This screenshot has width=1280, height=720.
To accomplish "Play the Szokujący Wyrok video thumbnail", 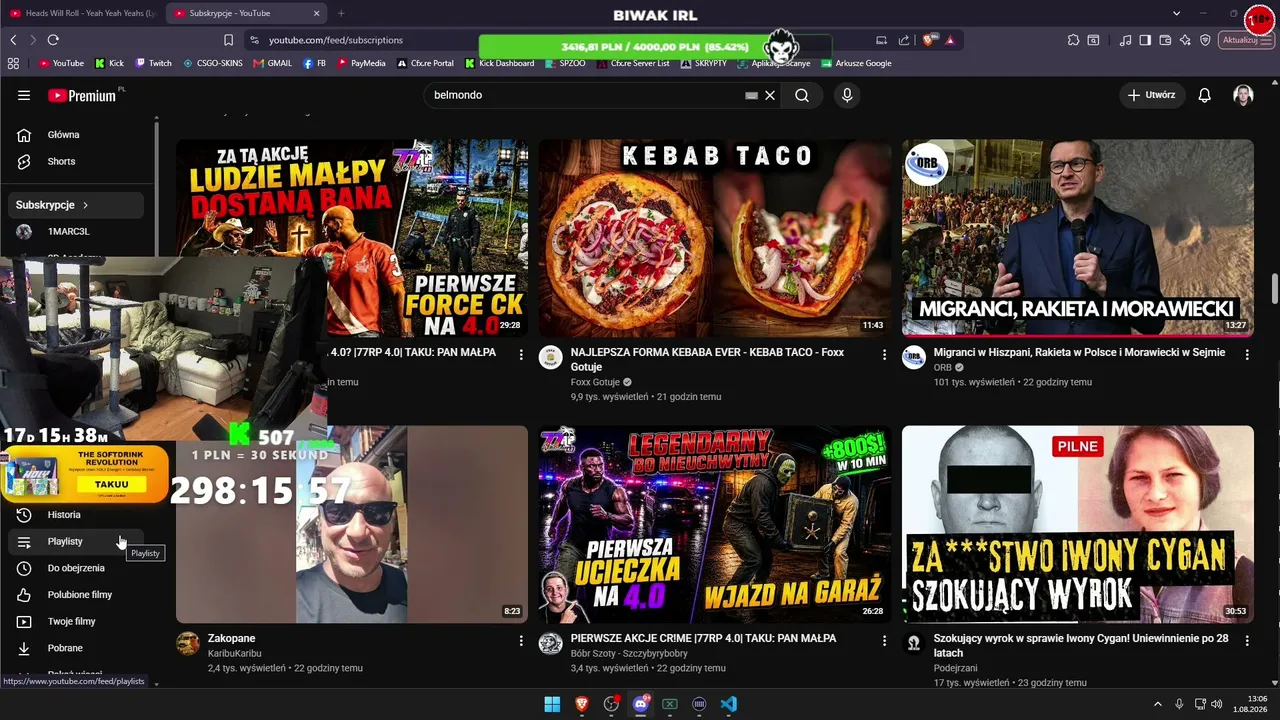I will coord(1078,524).
